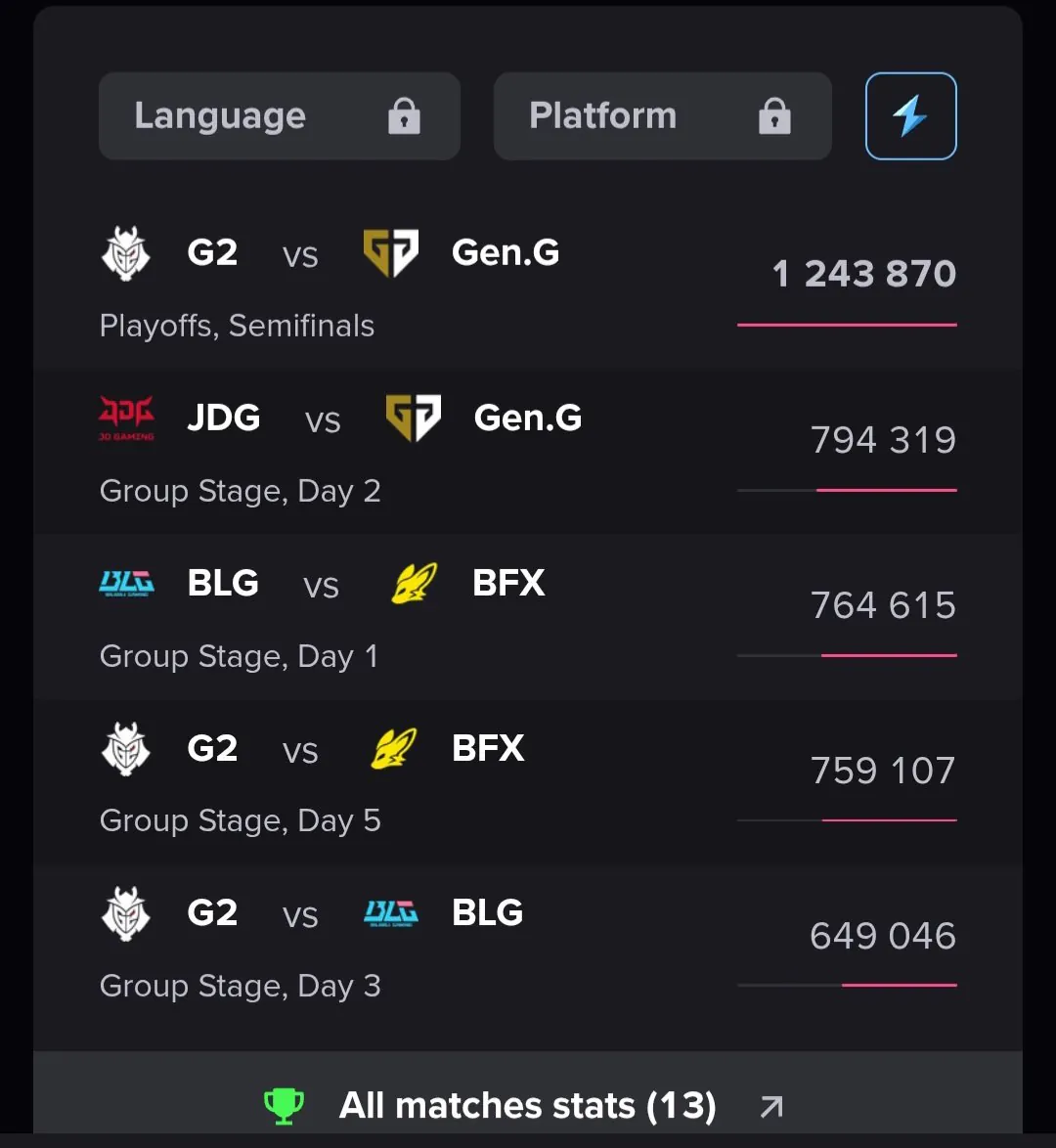Click the lightning bolt icon button

click(910, 116)
